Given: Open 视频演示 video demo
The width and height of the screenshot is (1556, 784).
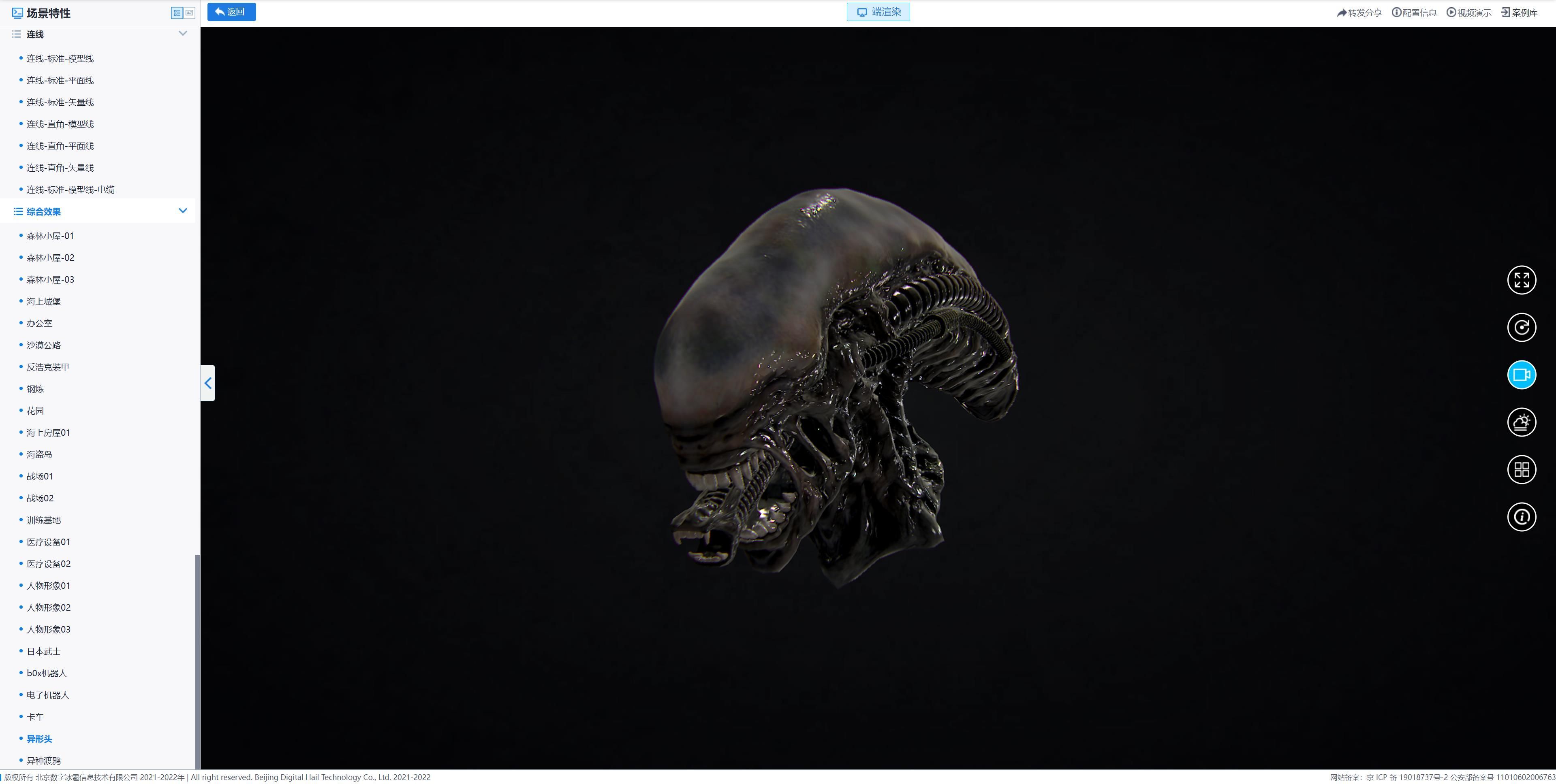Looking at the screenshot, I should (x=1469, y=13).
